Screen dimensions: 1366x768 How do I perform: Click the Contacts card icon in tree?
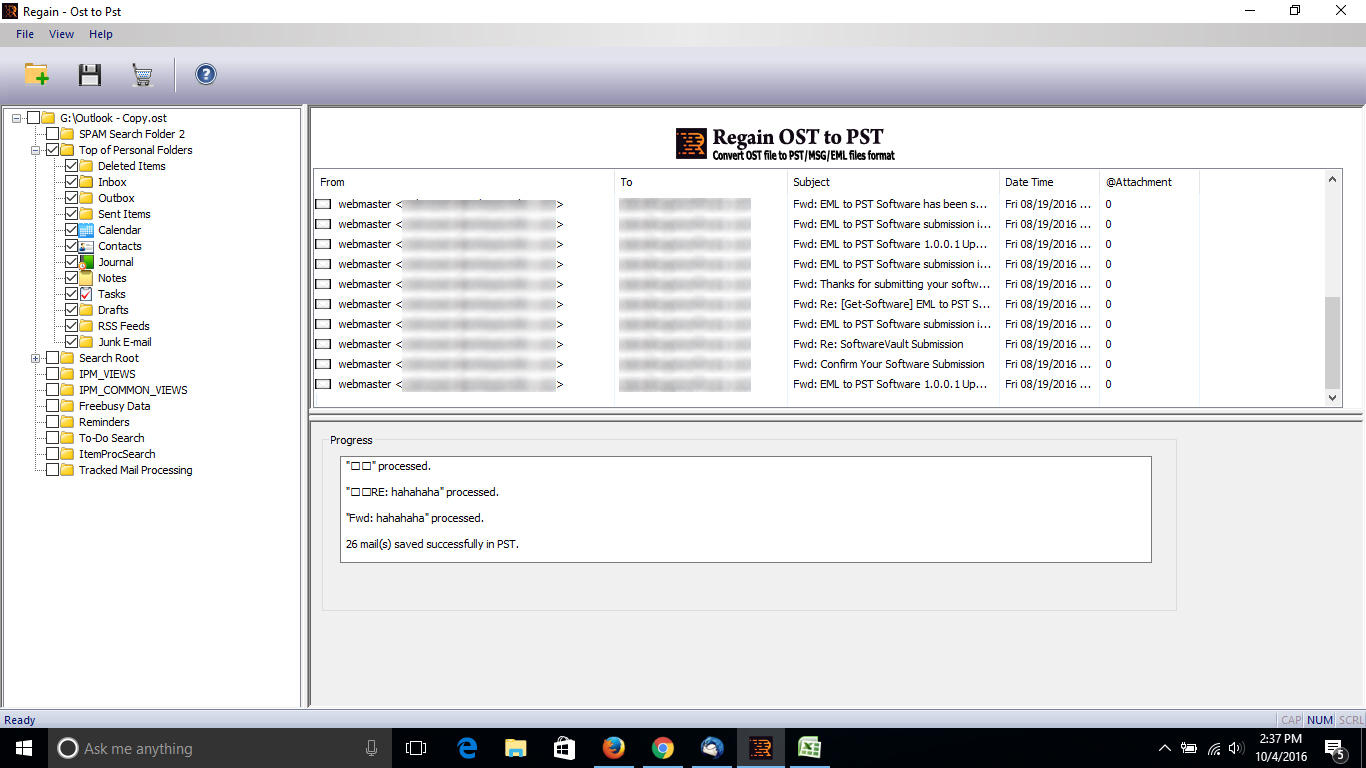(x=86, y=246)
